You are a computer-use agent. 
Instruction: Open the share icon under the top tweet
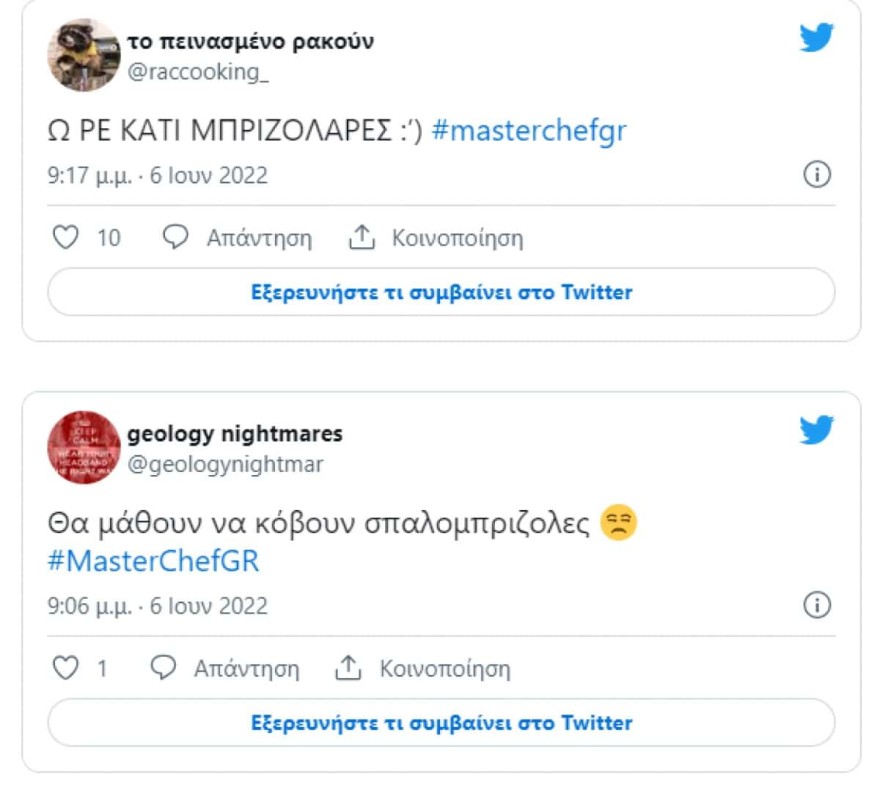tap(360, 236)
